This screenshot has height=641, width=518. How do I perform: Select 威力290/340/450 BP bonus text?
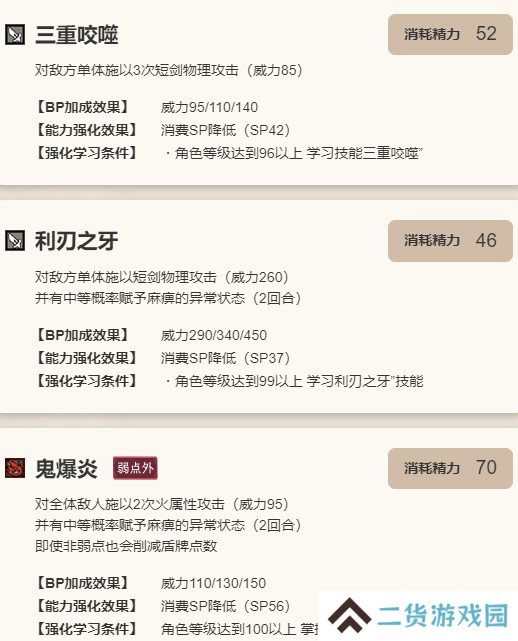(x=214, y=336)
